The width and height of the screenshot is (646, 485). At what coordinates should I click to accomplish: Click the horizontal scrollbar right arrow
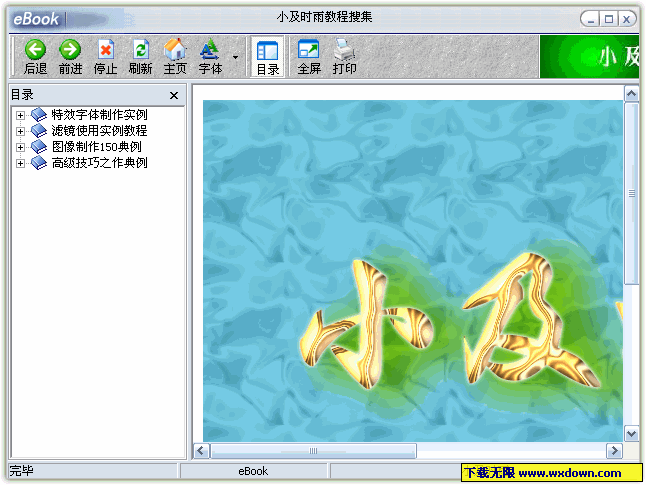tap(613, 451)
